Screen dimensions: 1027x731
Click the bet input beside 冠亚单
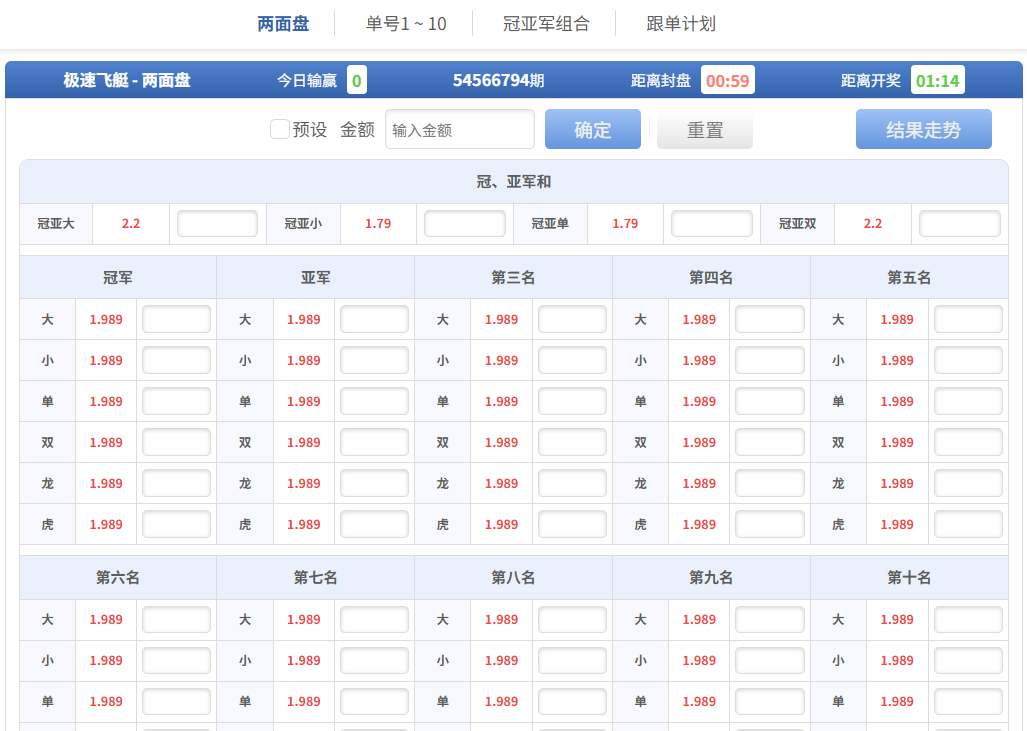tap(711, 223)
